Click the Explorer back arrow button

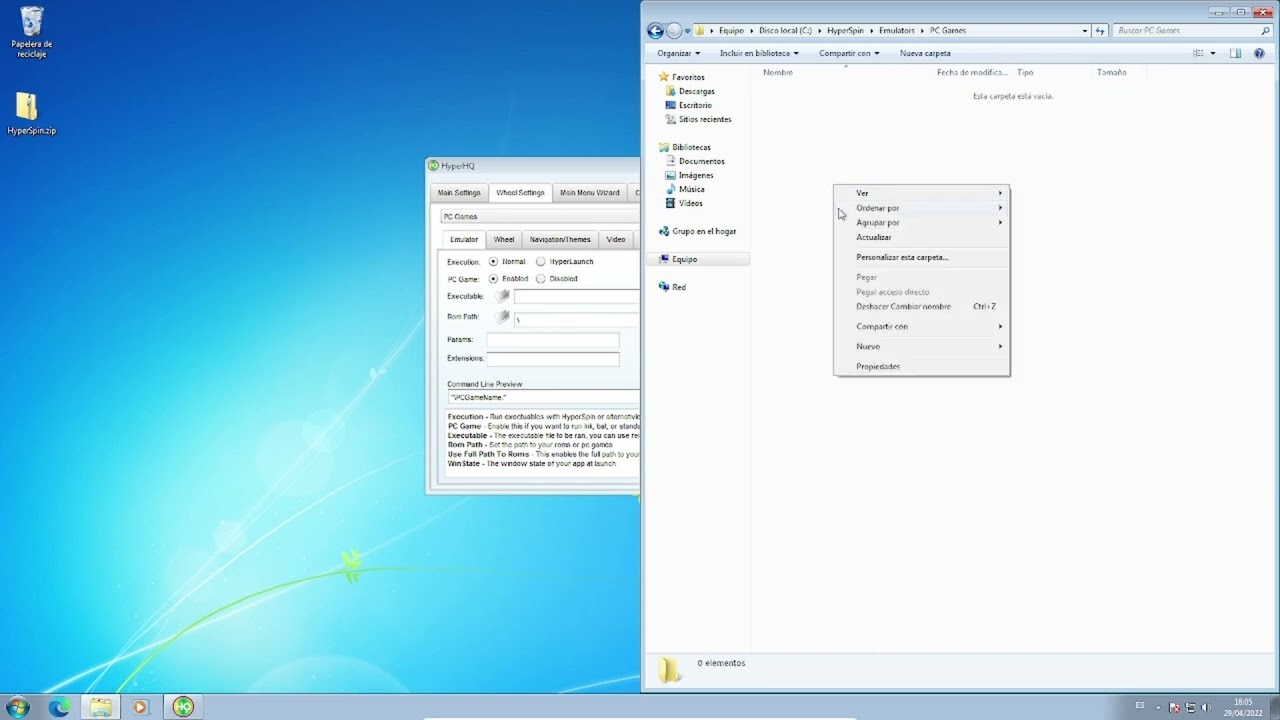(x=655, y=31)
